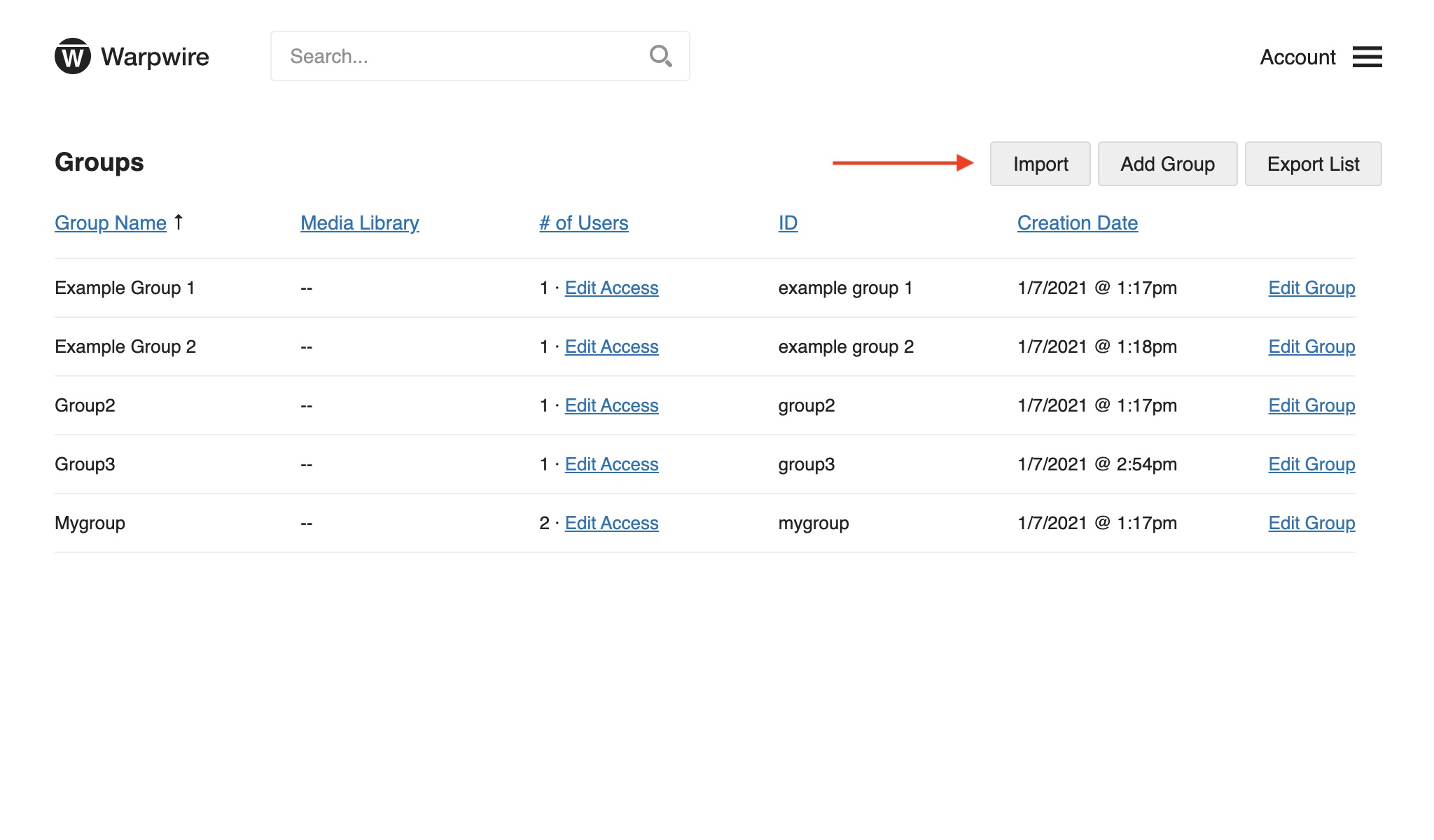Image resolution: width=1434 pixels, height=840 pixels.
Task: Focus the Search input field
Action: pos(462,56)
